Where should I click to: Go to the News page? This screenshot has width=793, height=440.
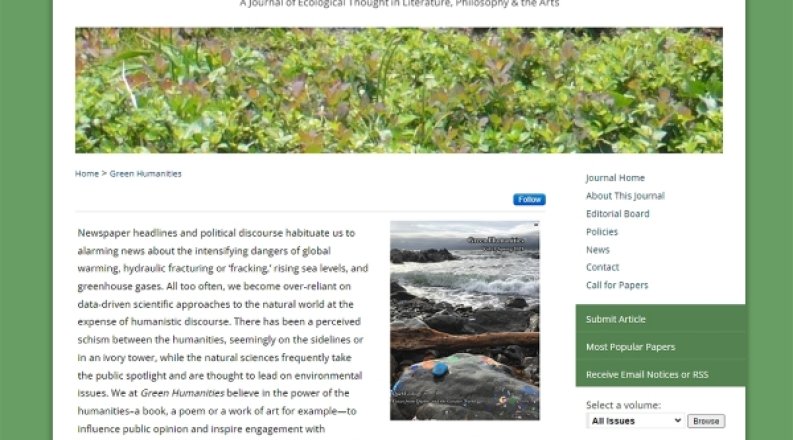click(598, 250)
